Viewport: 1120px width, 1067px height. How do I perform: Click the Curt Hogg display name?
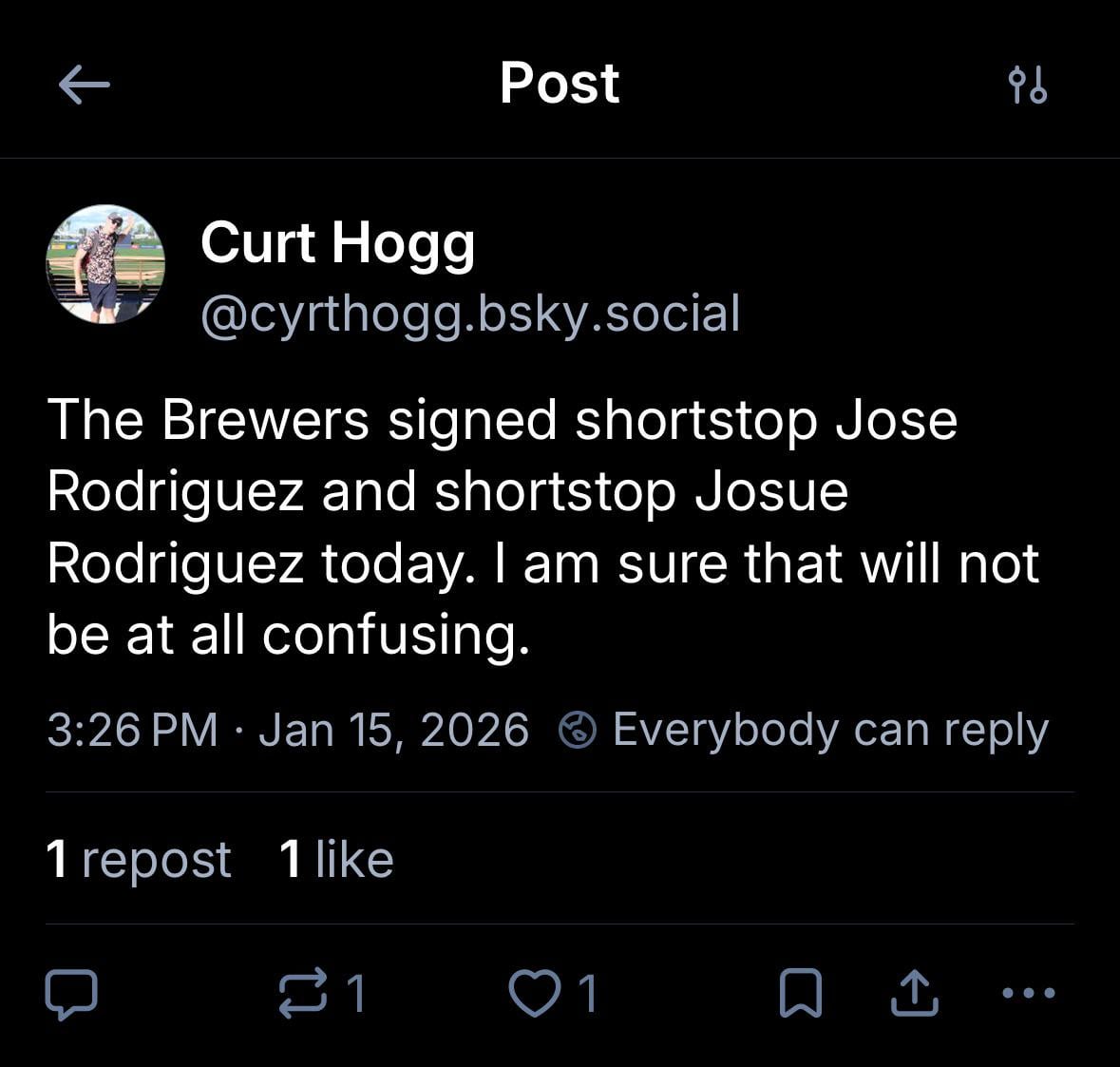point(337,242)
